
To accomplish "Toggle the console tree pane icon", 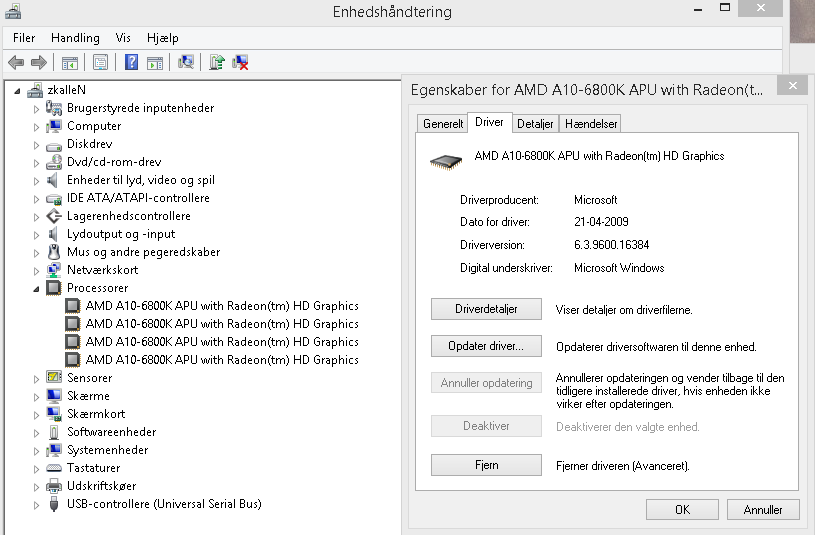I will [70, 63].
